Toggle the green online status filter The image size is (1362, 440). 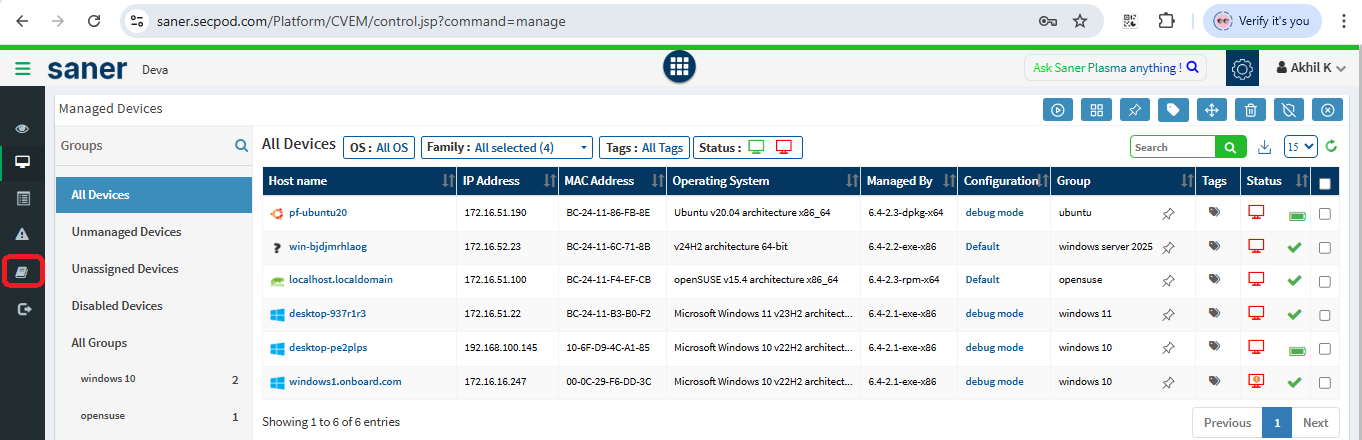tap(757, 147)
